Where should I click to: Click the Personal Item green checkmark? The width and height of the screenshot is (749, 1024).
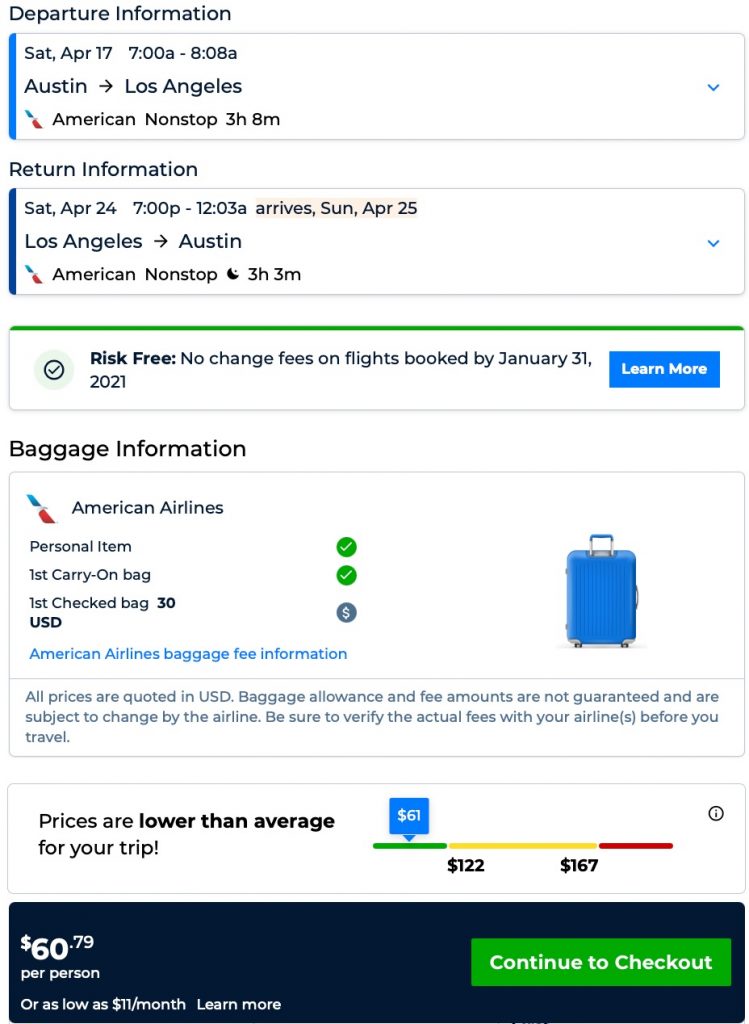tap(346, 547)
